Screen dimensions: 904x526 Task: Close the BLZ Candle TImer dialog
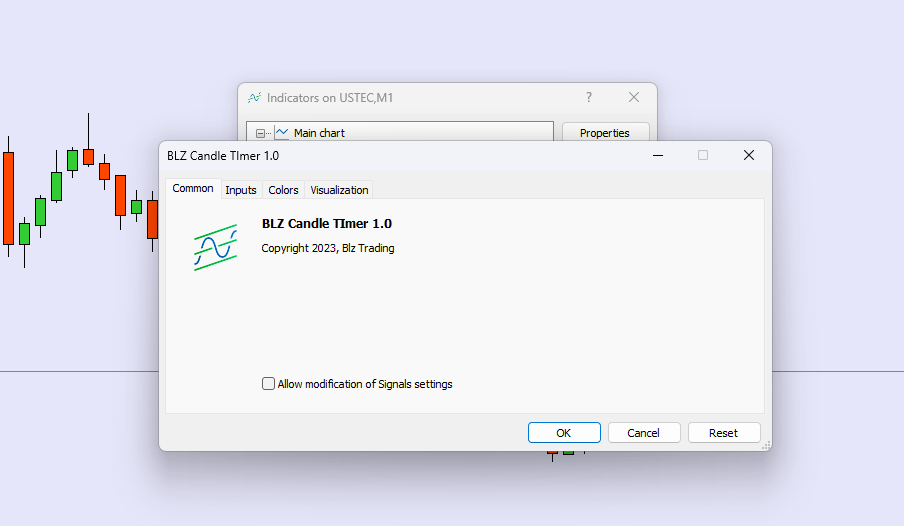click(748, 155)
